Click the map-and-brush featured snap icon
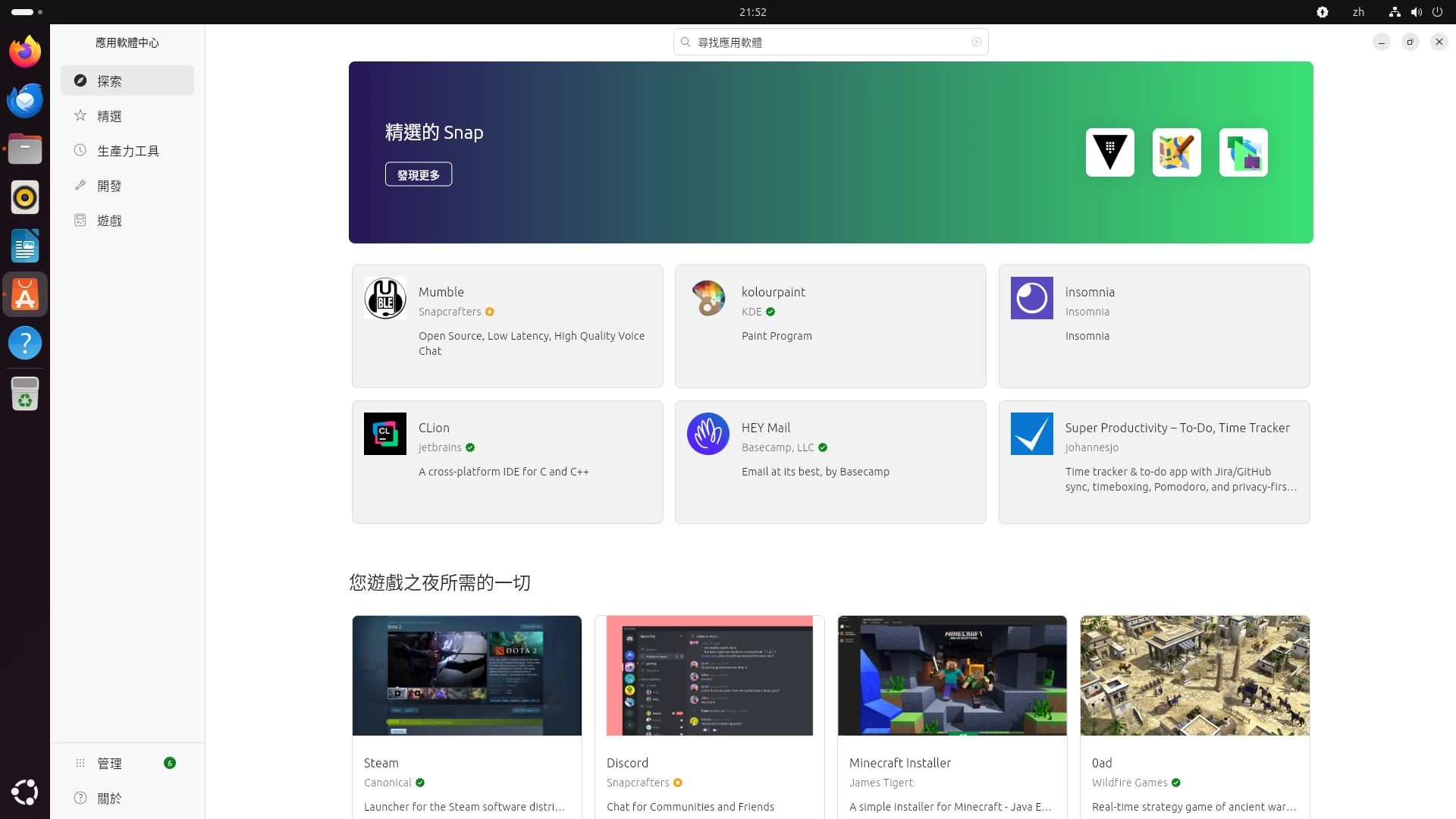Viewport: 1456px width, 819px height. [x=1176, y=152]
